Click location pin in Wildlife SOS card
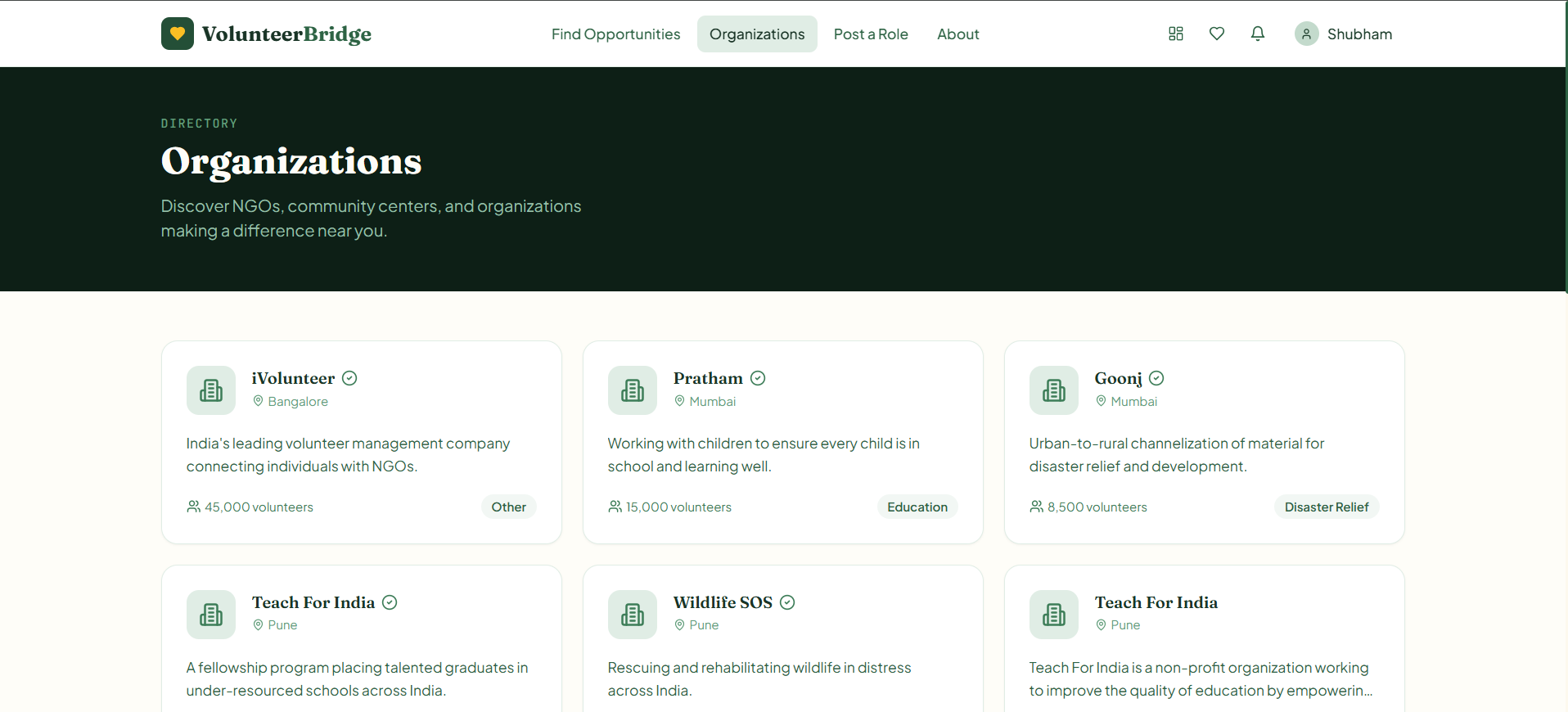1568x712 pixels. click(x=679, y=625)
